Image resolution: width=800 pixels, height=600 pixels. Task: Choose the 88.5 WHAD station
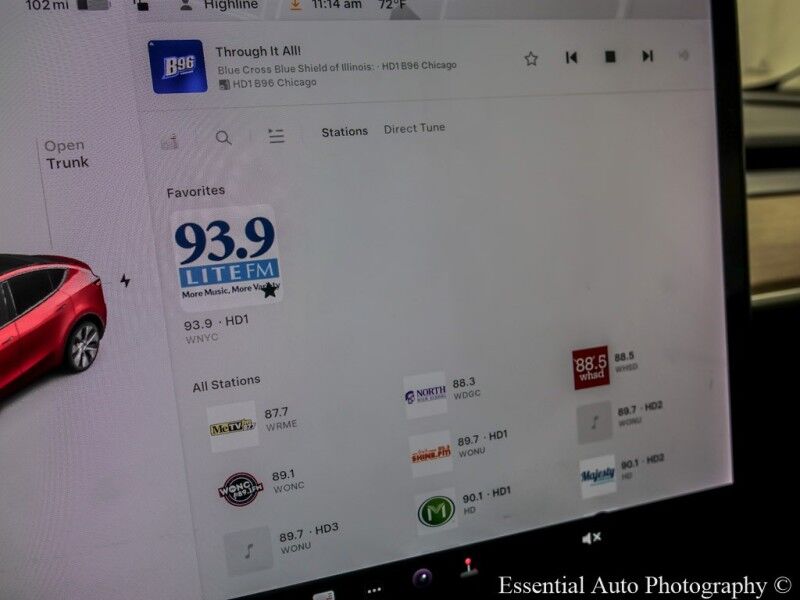click(x=591, y=368)
